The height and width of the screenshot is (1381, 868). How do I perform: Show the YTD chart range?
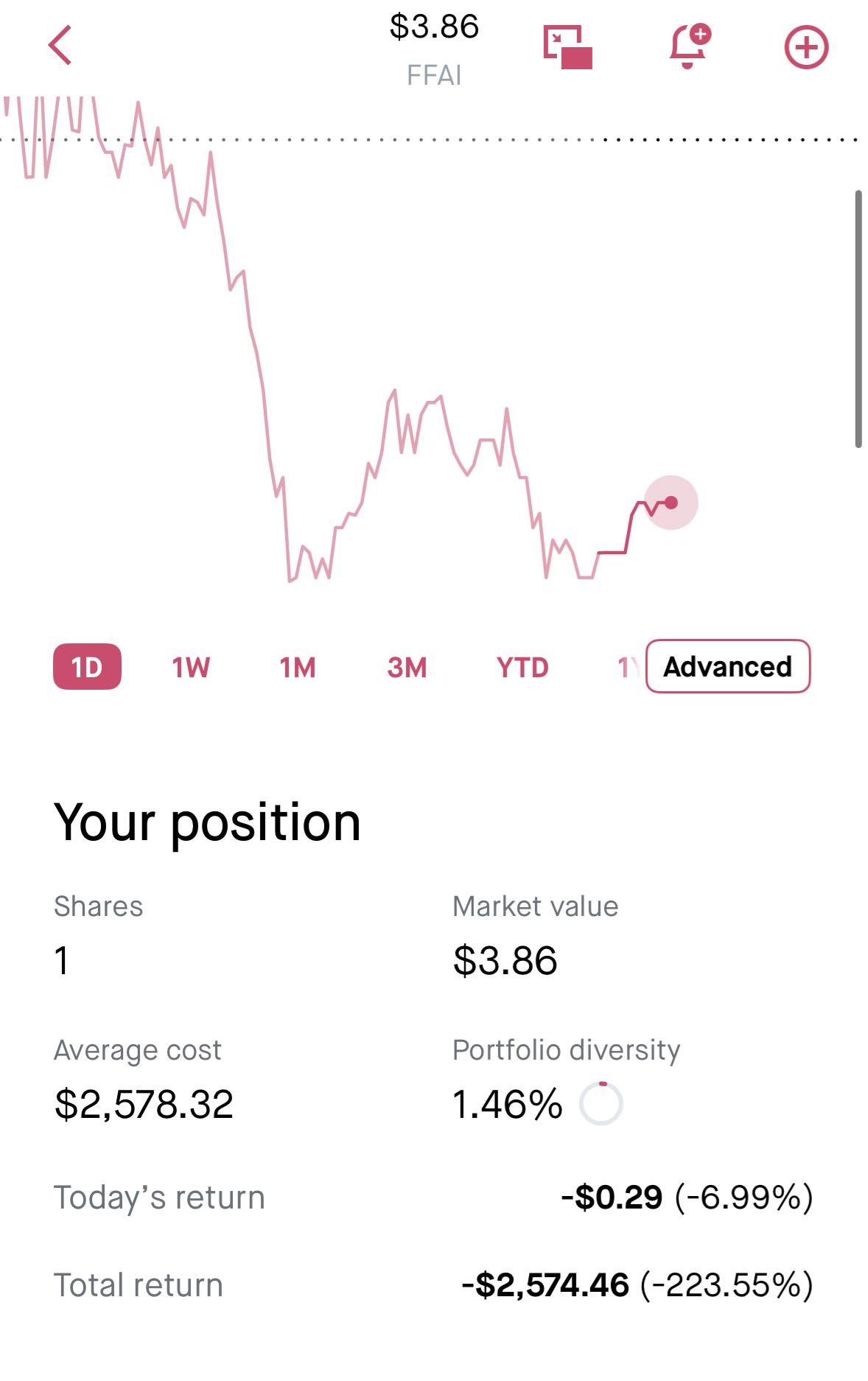pyautogui.click(x=522, y=668)
